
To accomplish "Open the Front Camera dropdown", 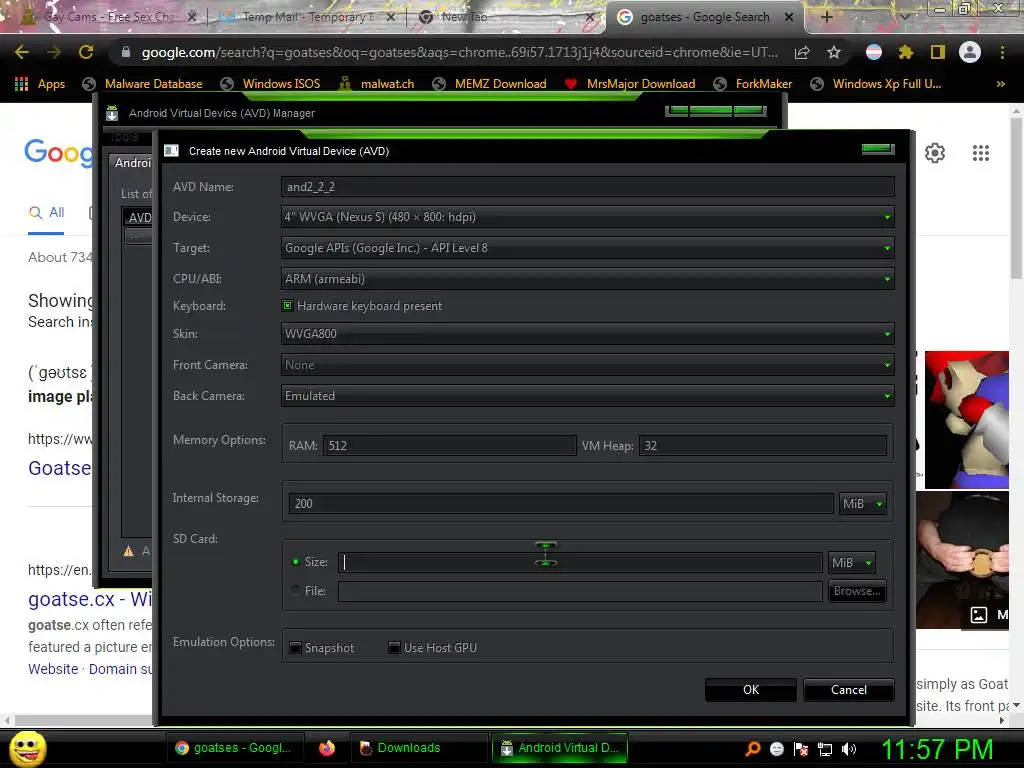I will [587, 365].
